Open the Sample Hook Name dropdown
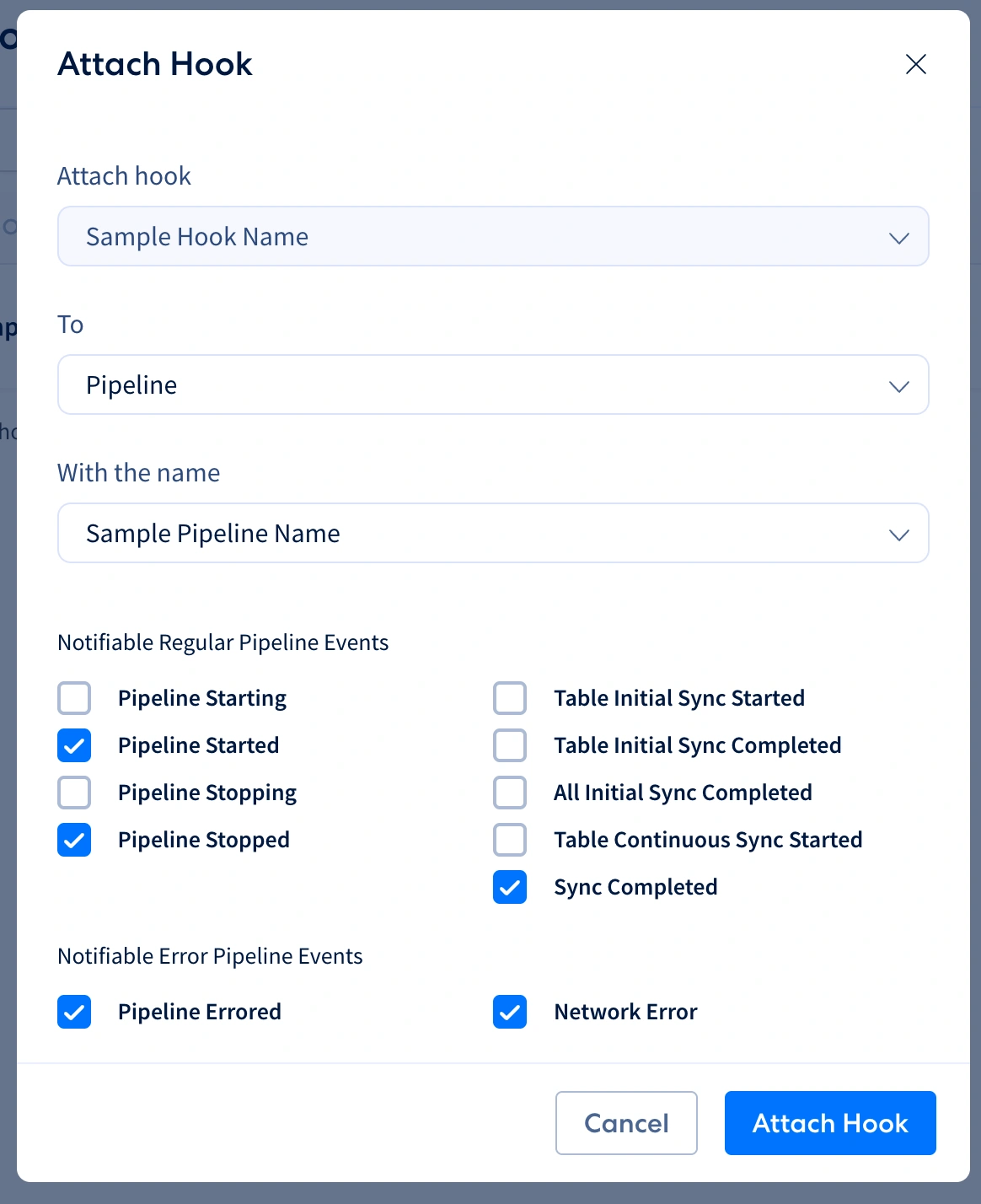Image resolution: width=981 pixels, height=1204 pixels. 493,236
